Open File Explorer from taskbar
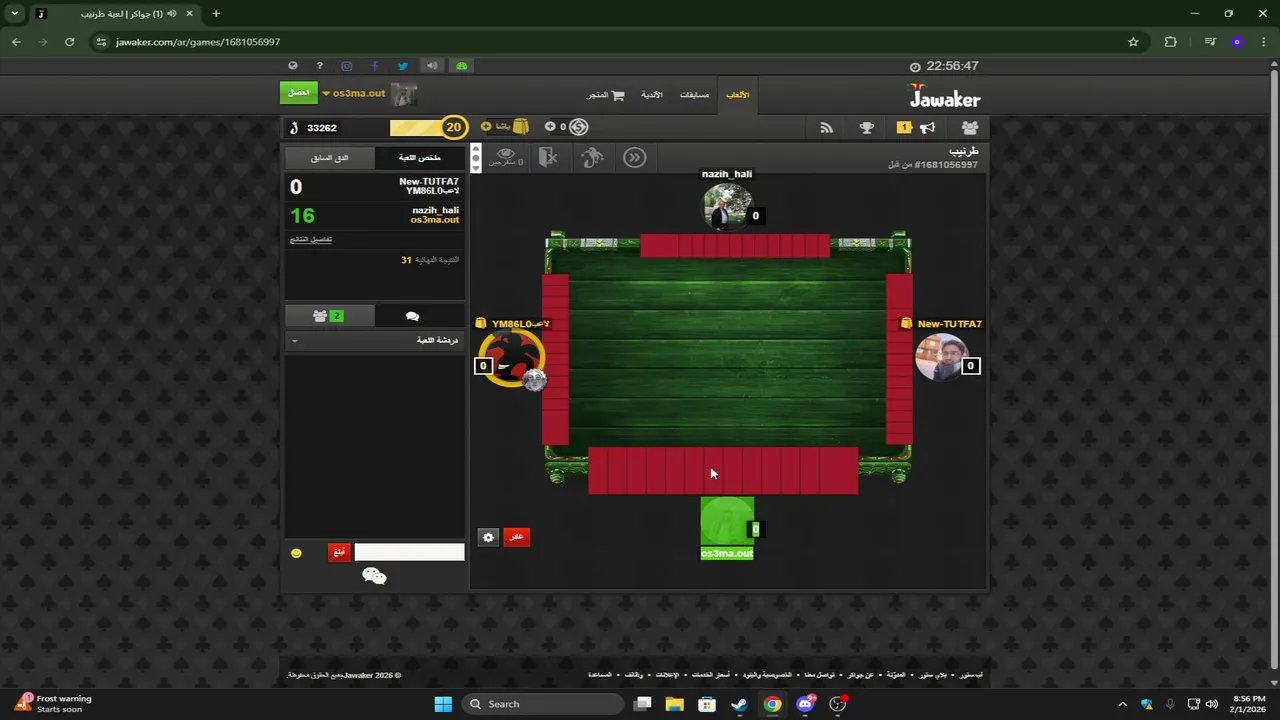 675,704
